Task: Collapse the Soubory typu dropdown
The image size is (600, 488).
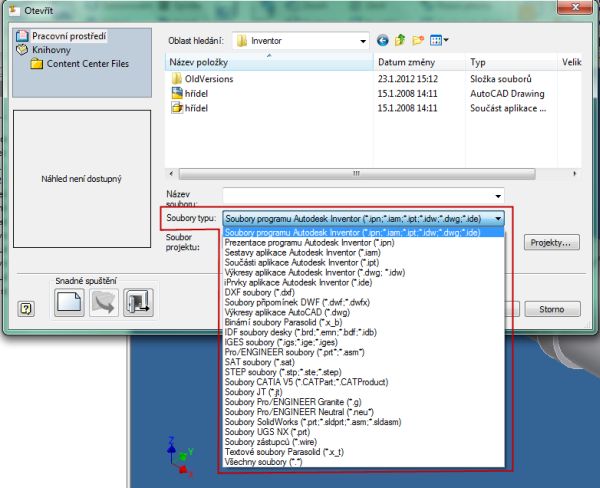Action: tap(498, 216)
